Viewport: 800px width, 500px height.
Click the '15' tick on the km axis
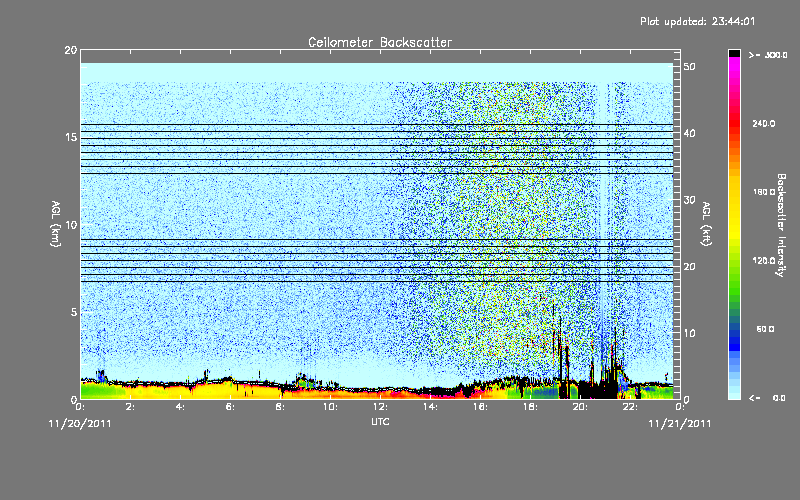tap(71, 137)
